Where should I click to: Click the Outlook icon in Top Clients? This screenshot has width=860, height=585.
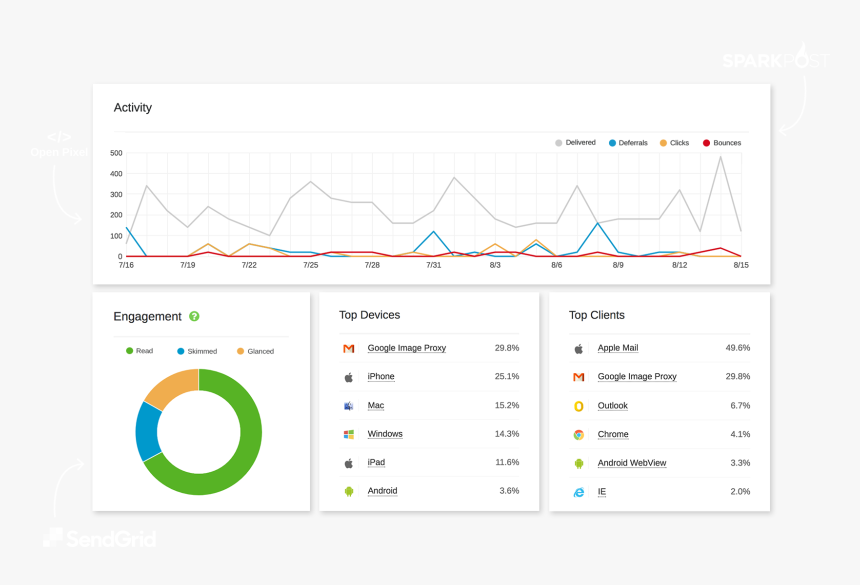pyautogui.click(x=578, y=406)
